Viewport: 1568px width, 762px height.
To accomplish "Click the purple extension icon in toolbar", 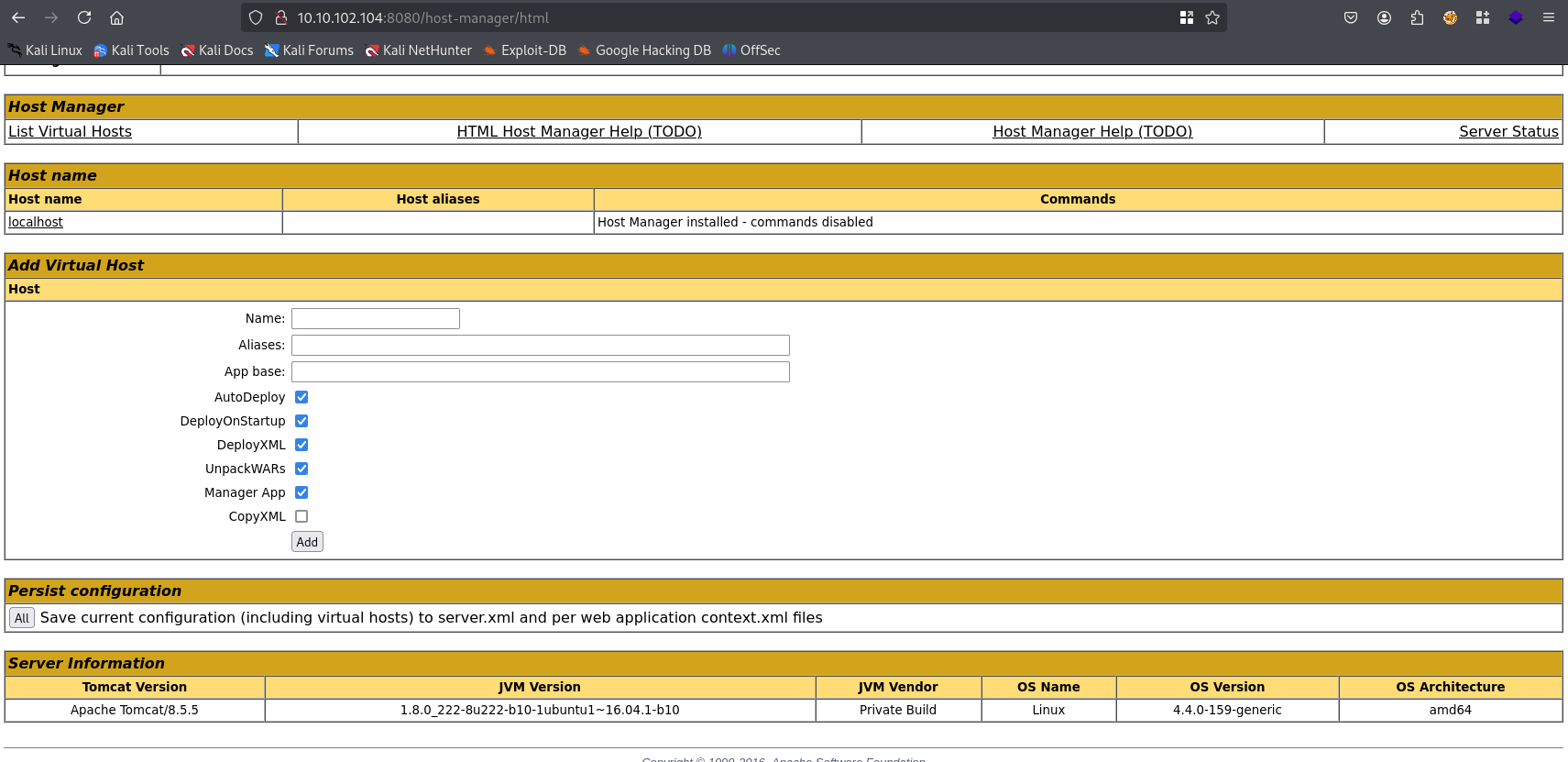I will (1516, 17).
